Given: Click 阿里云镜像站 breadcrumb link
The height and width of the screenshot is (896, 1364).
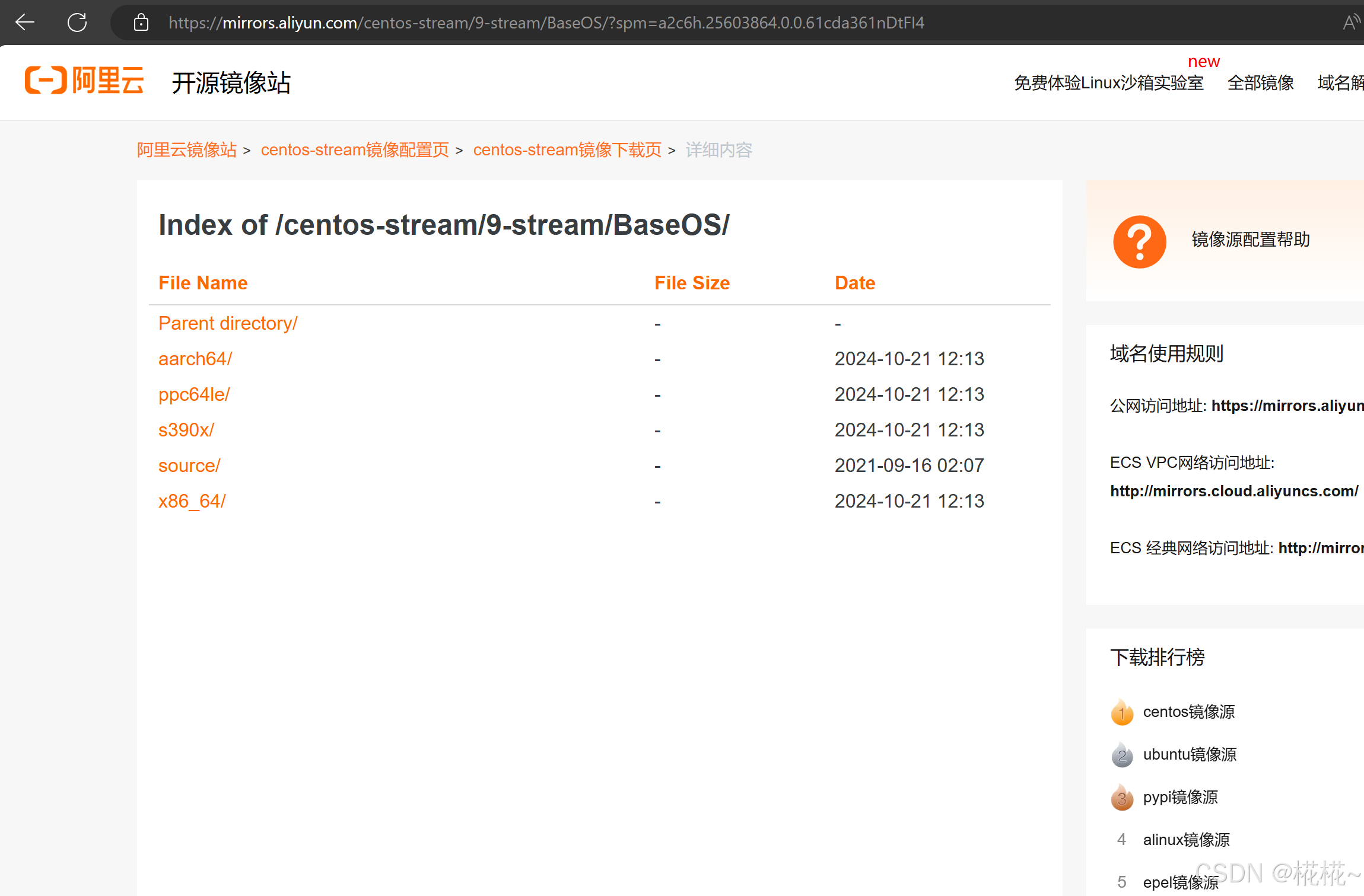Looking at the screenshot, I should pos(187,150).
